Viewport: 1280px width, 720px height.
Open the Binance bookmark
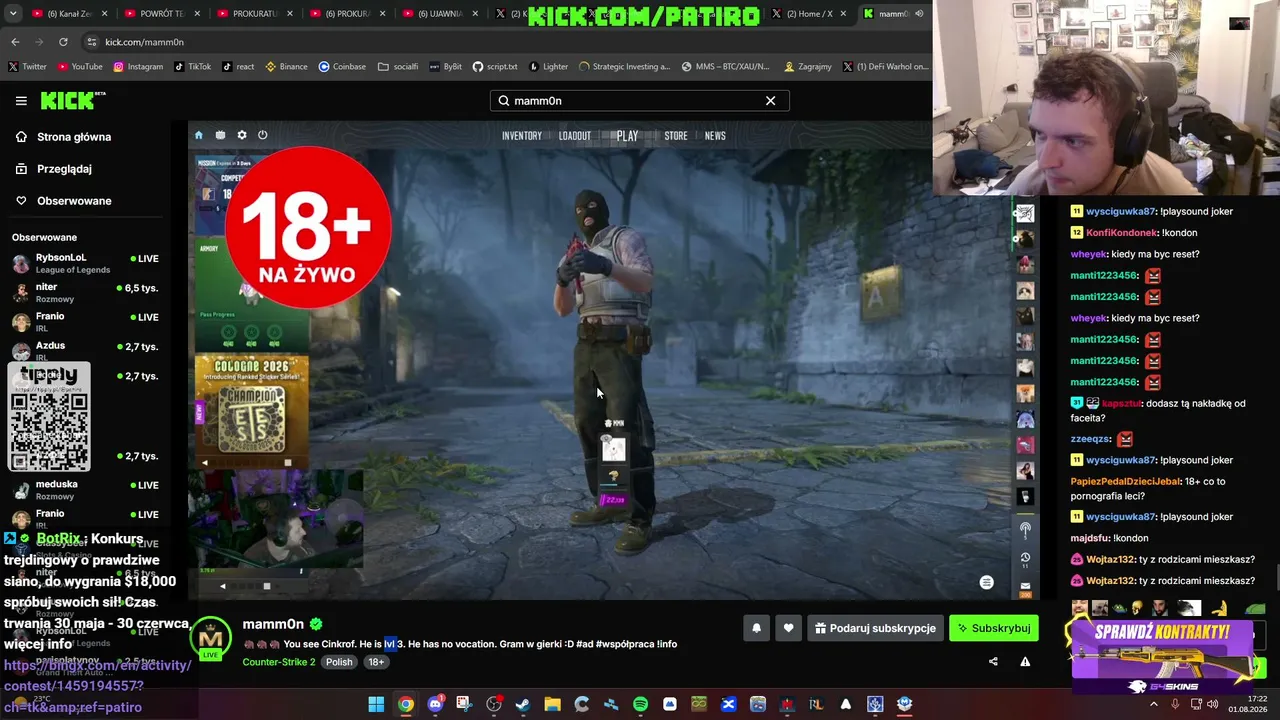coord(286,67)
